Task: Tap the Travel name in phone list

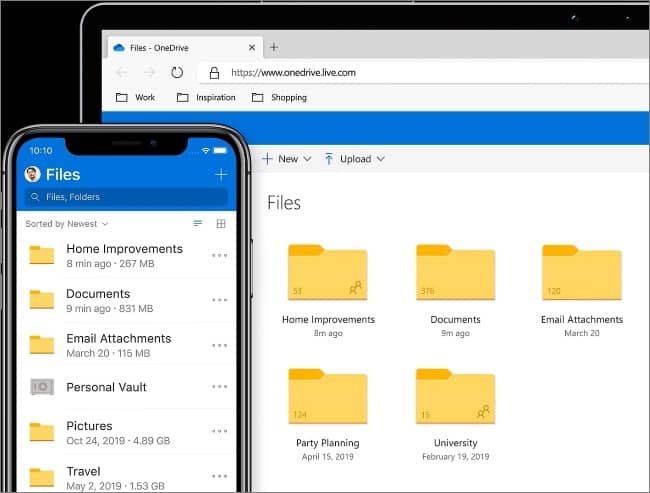Action: 83,471
